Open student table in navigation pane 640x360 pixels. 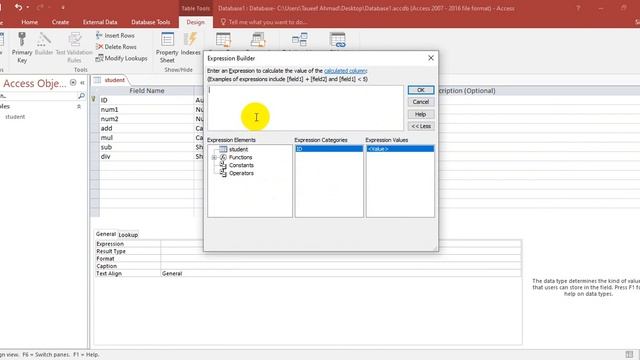[x=15, y=117]
